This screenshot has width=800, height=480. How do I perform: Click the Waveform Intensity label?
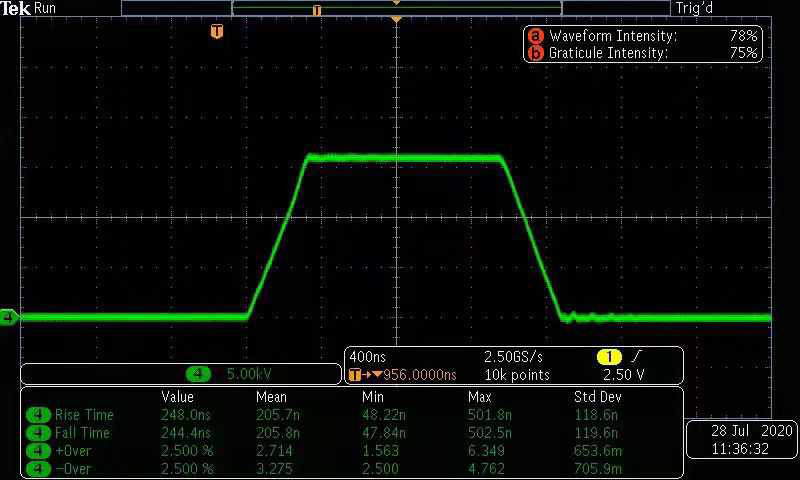pos(613,36)
